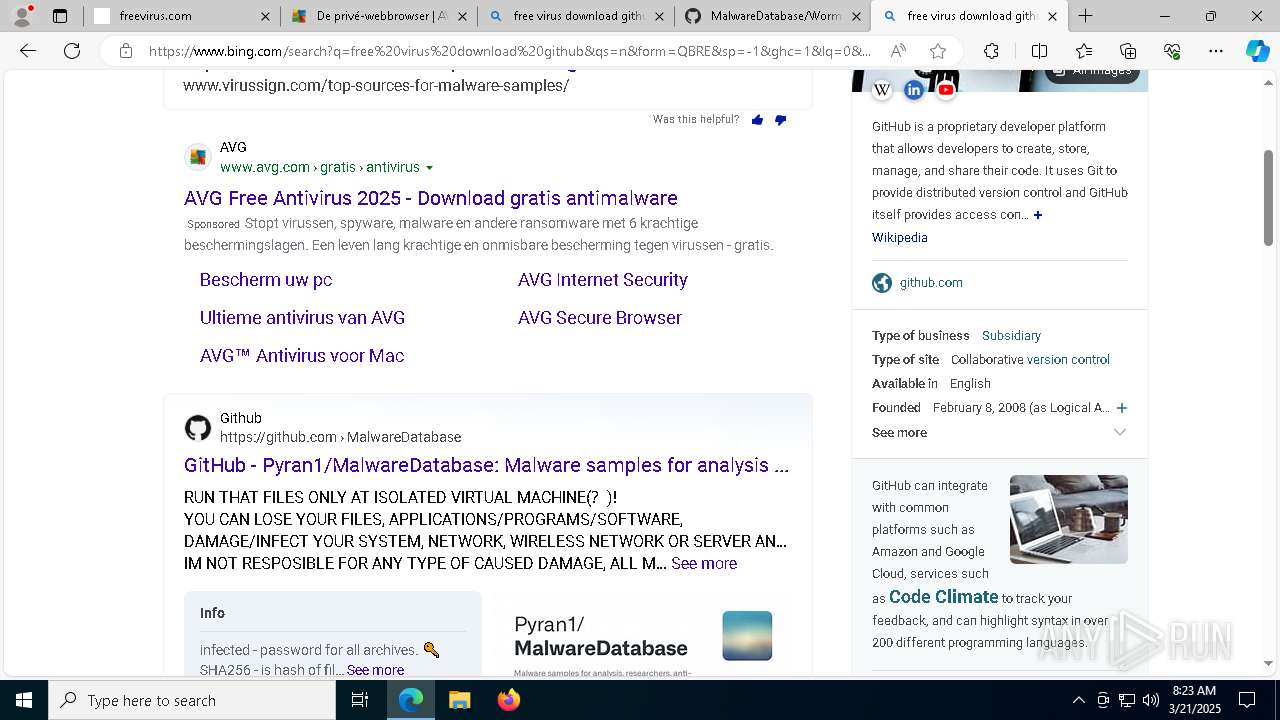Screen dimensions: 1280x720
Task: Open the AVG Secure Browser sitelink
Action: click(x=600, y=318)
